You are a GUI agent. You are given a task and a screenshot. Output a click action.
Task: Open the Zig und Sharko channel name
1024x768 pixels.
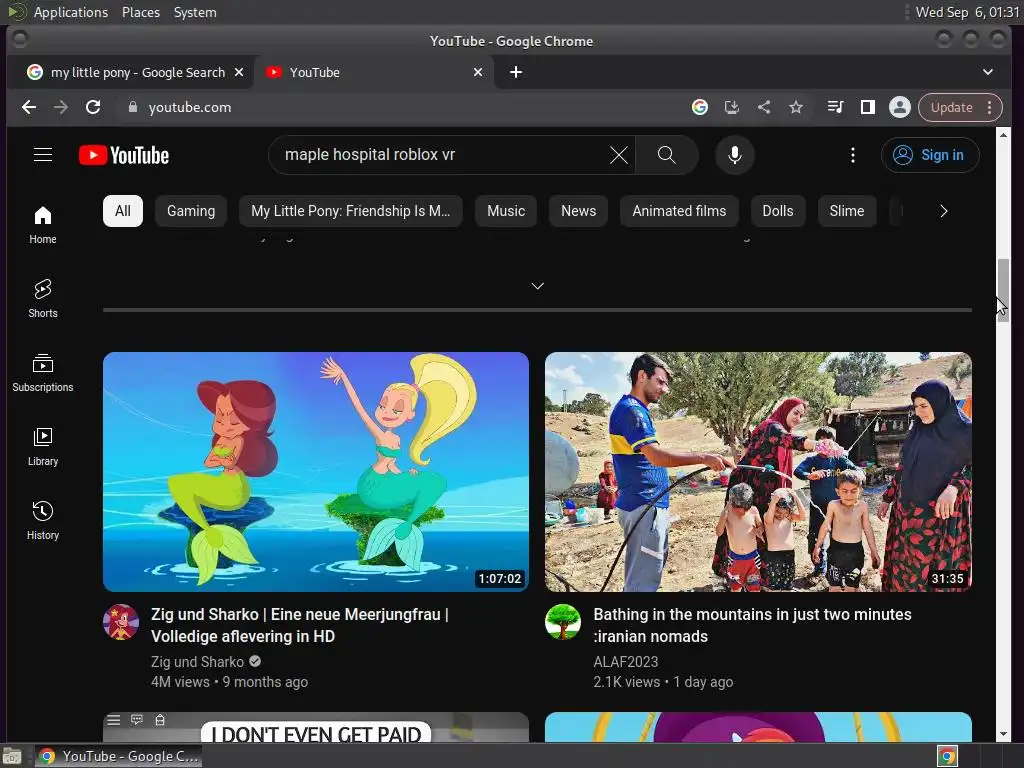197,662
